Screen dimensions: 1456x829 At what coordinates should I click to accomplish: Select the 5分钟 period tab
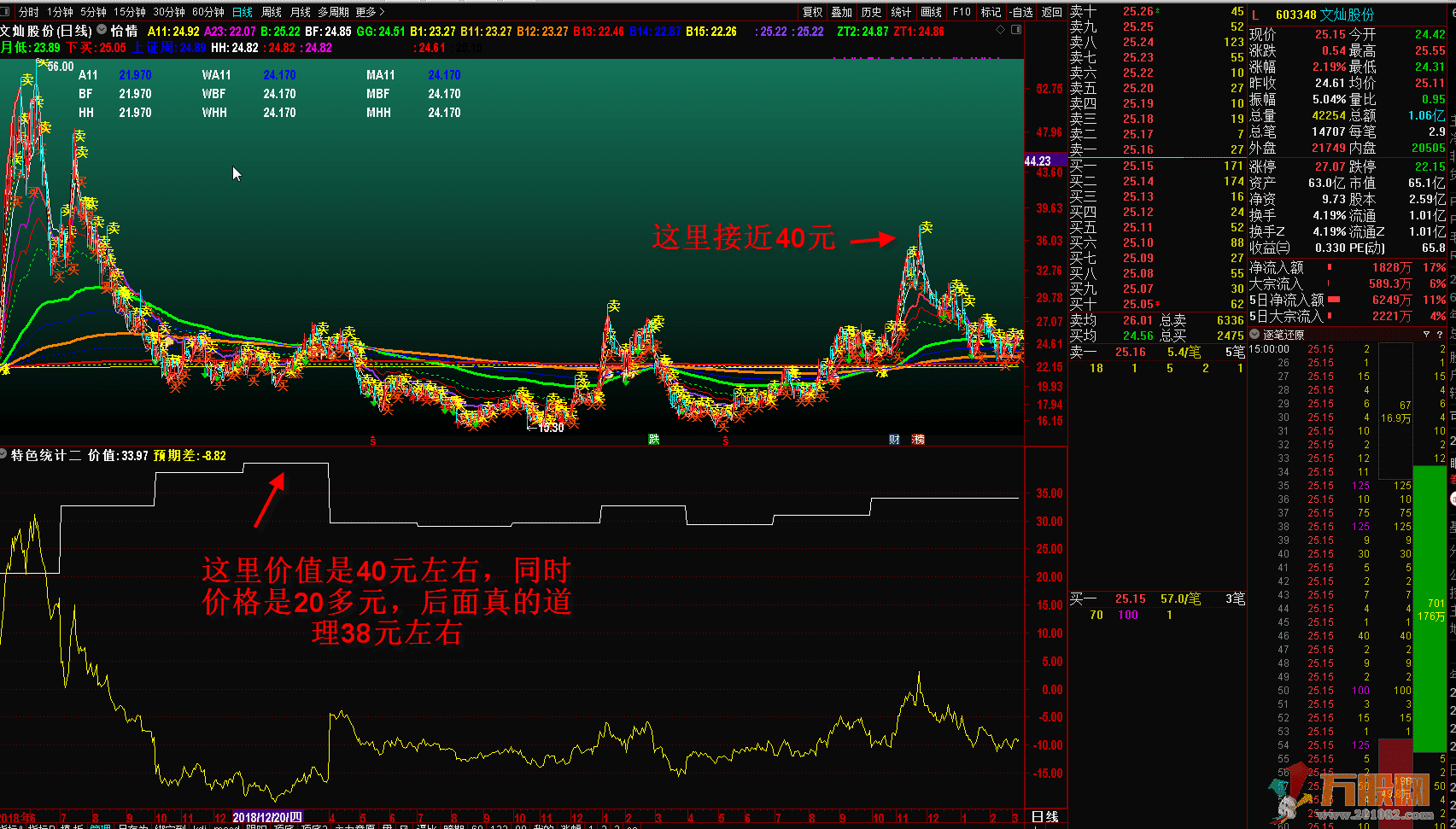tap(93, 12)
